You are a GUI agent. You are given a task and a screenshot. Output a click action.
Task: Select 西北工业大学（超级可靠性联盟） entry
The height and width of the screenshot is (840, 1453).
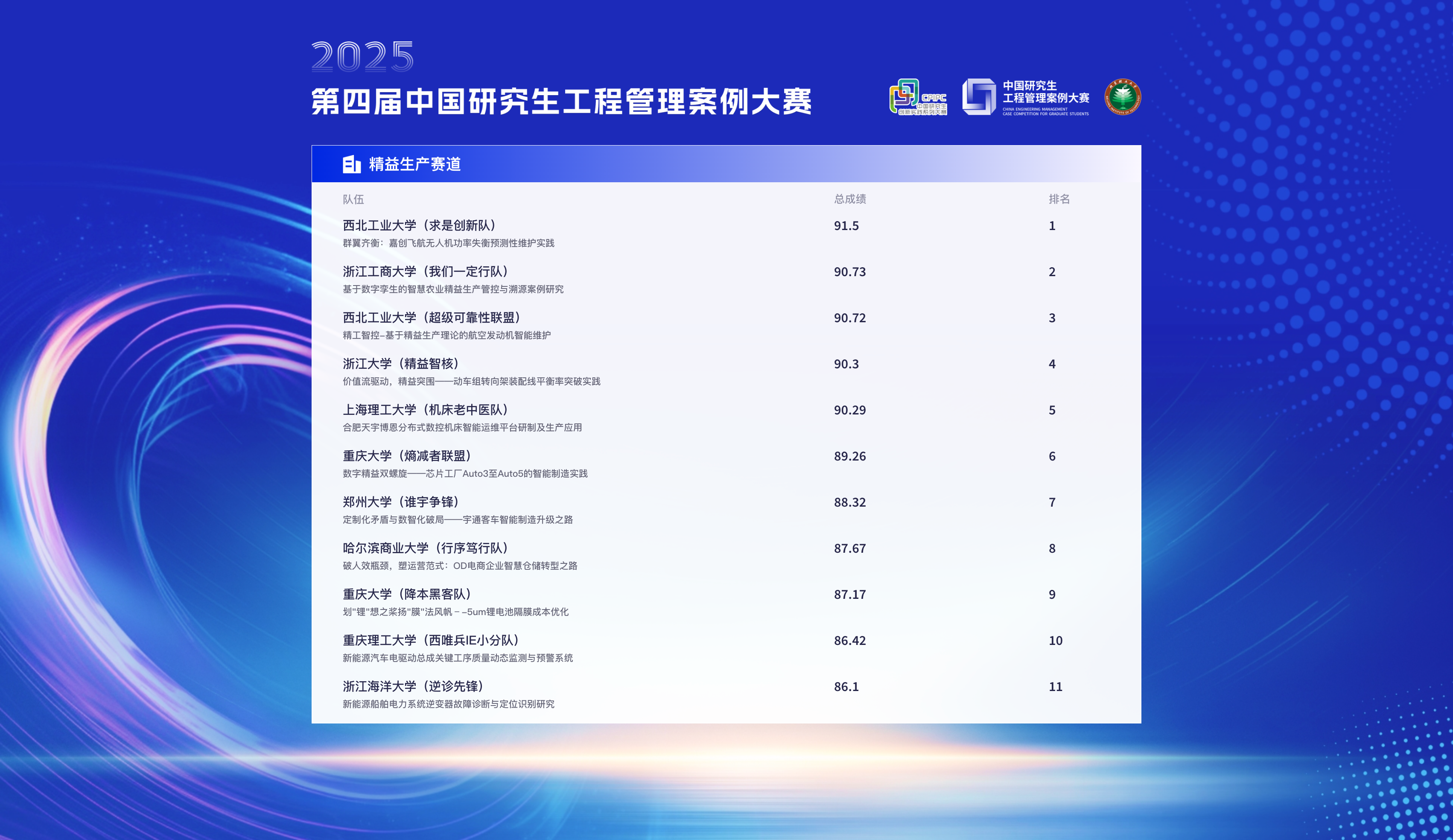pyautogui.click(x=432, y=318)
